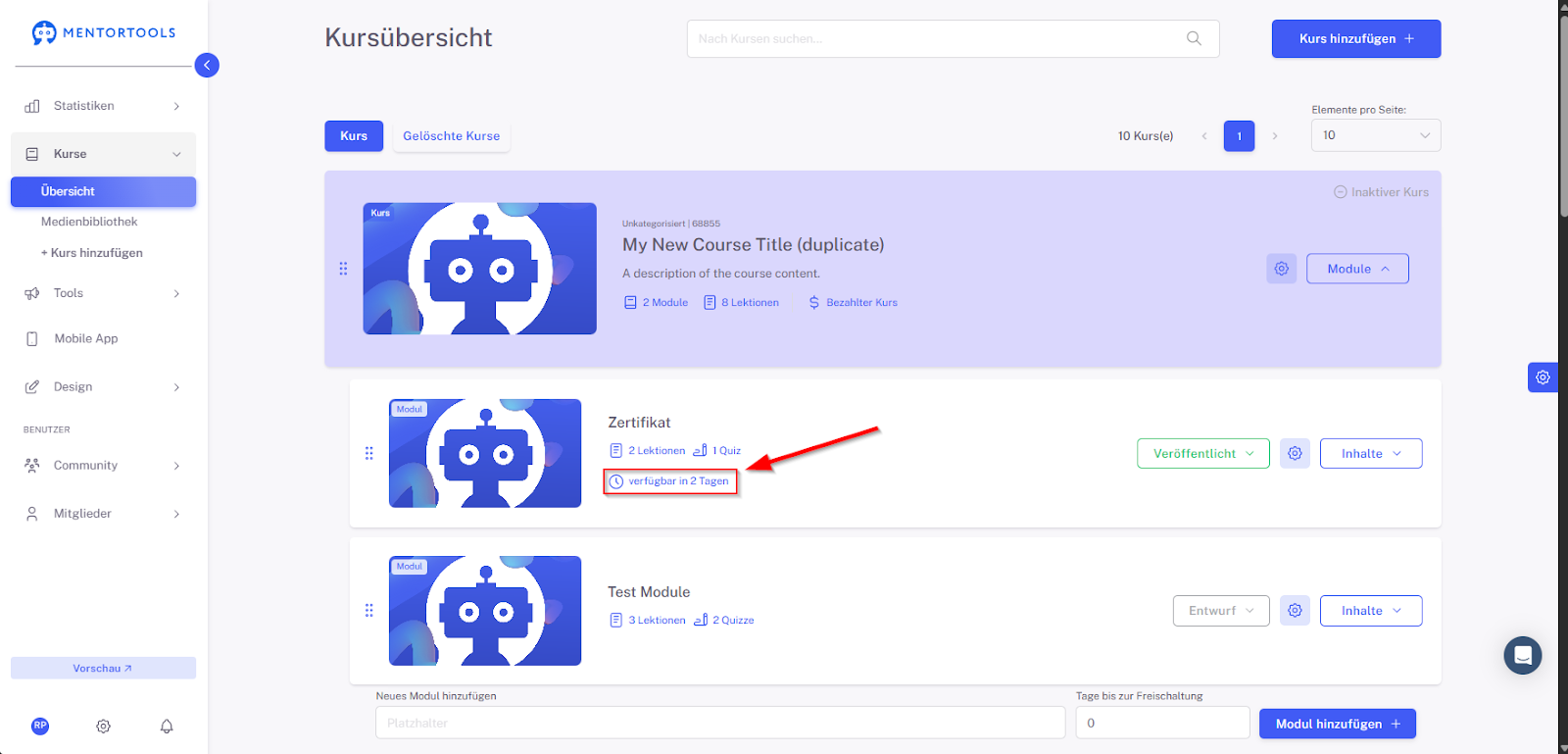The width and height of the screenshot is (1568, 754).
Task: Open floating settings gear on right edge
Action: (1543, 377)
